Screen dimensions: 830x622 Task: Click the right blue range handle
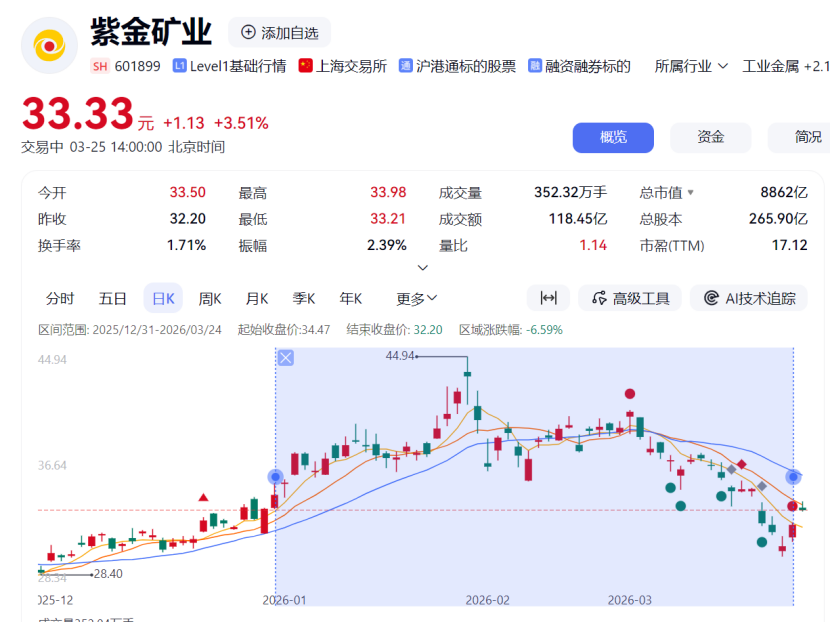coord(793,477)
